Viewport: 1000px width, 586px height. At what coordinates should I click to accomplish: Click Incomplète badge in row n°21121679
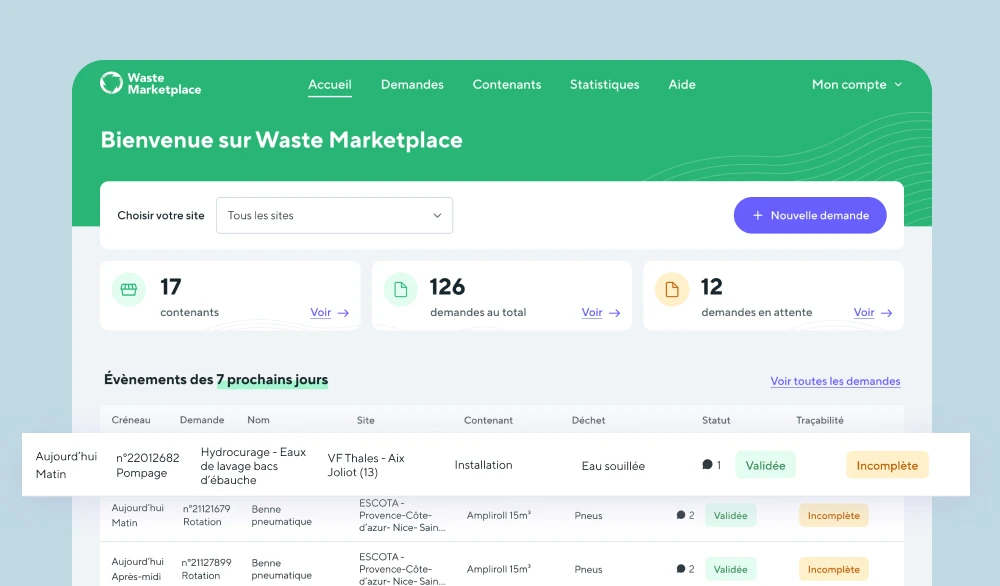(834, 515)
